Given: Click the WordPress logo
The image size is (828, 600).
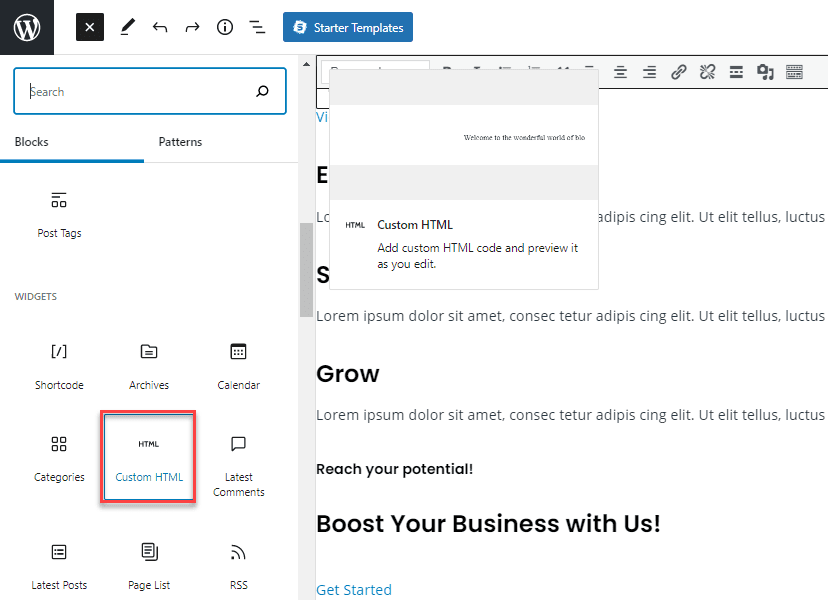Looking at the screenshot, I should pos(27,27).
